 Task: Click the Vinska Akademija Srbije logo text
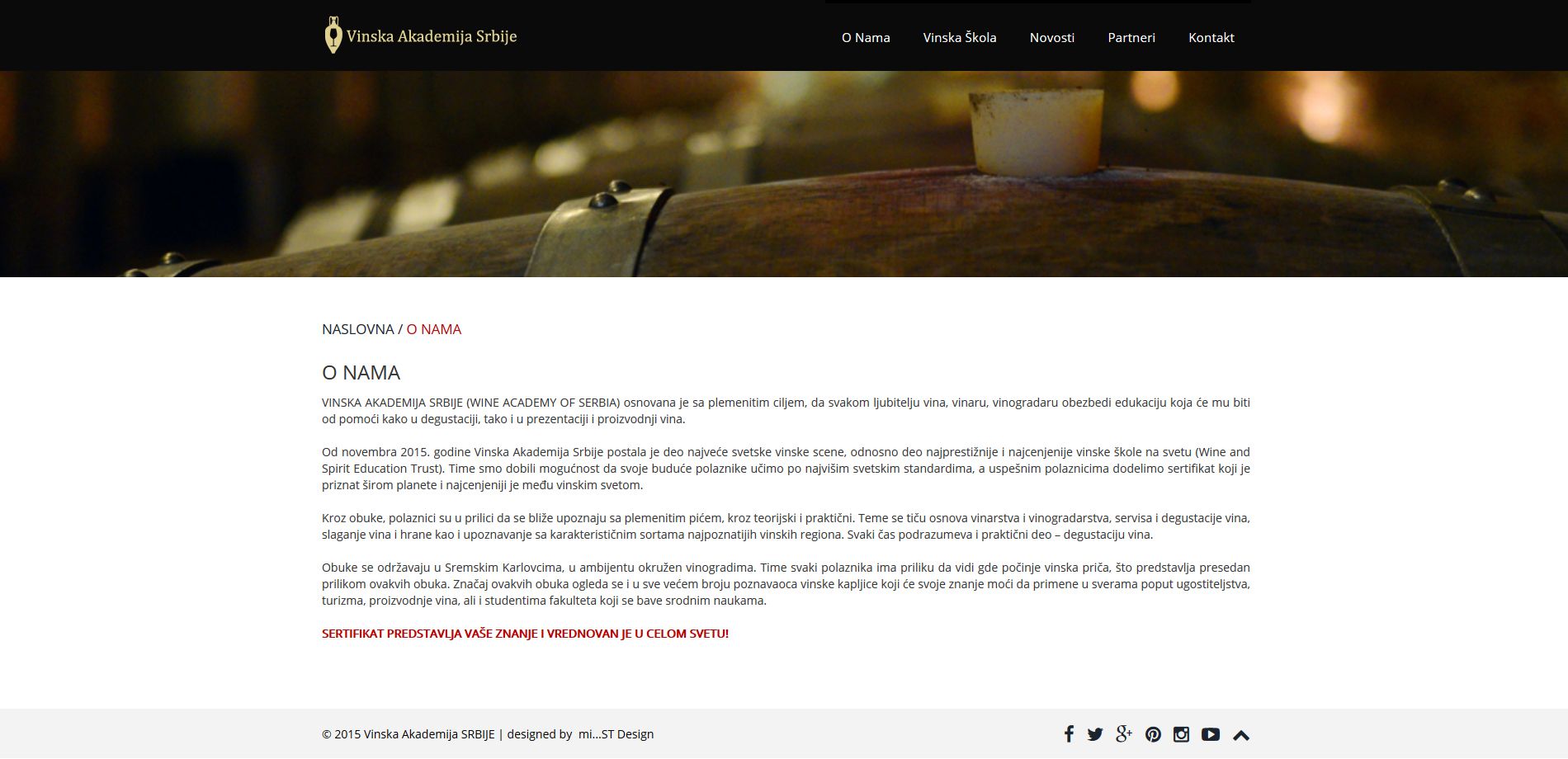432,36
